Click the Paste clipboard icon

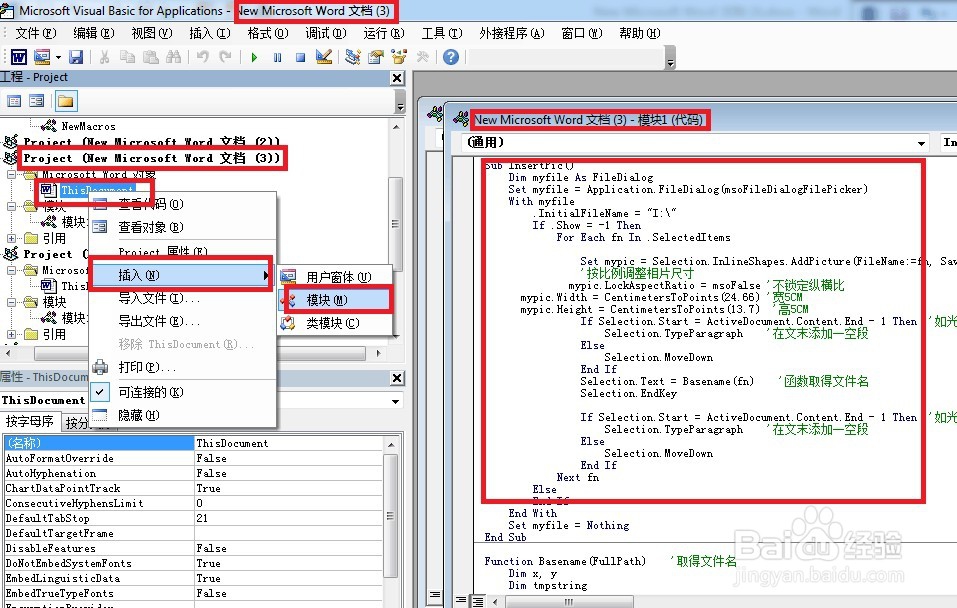click(x=150, y=57)
